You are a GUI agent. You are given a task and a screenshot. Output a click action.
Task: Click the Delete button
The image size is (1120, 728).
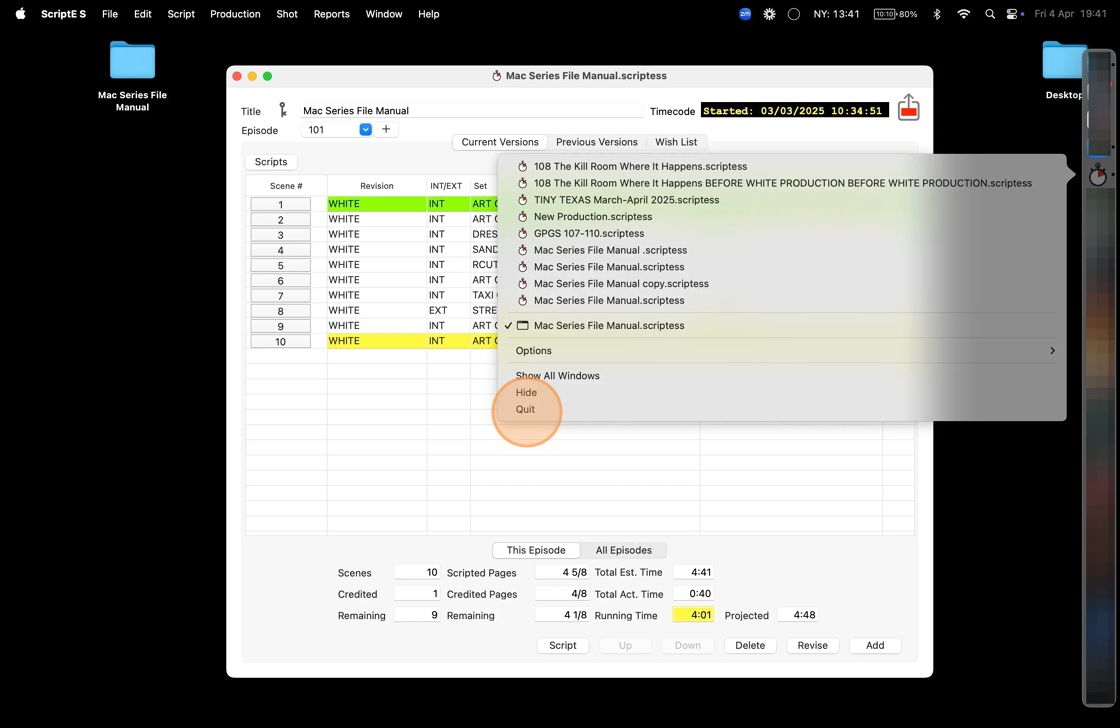(x=750, y=645)
